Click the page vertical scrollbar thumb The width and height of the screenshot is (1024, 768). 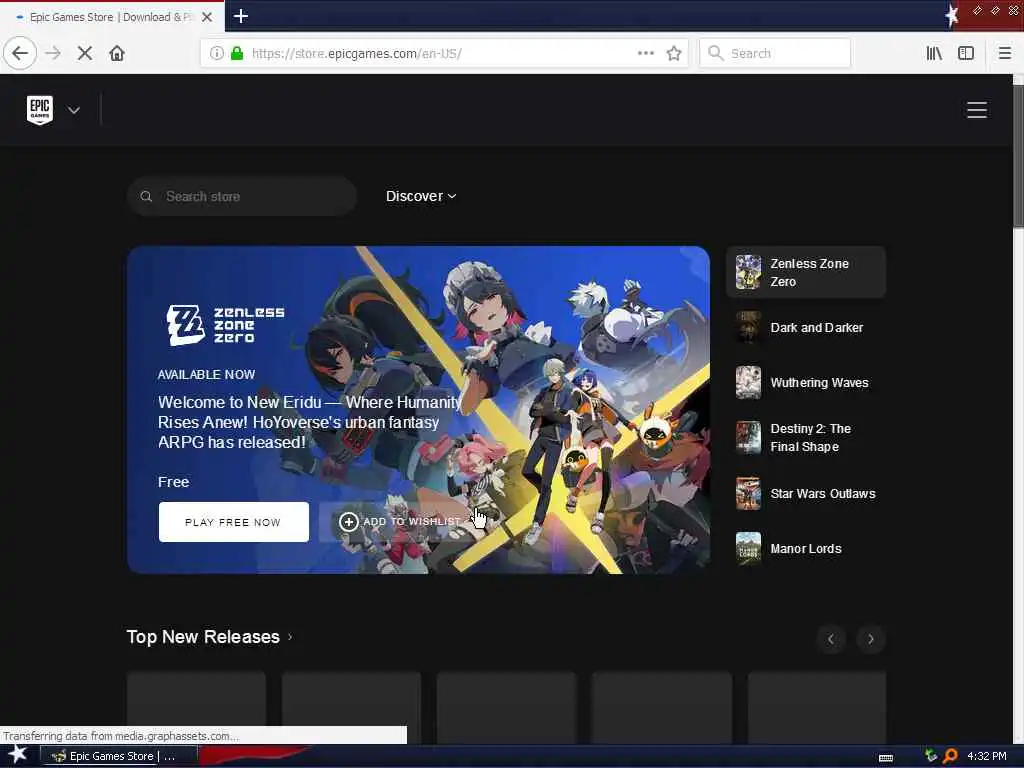1018,157
